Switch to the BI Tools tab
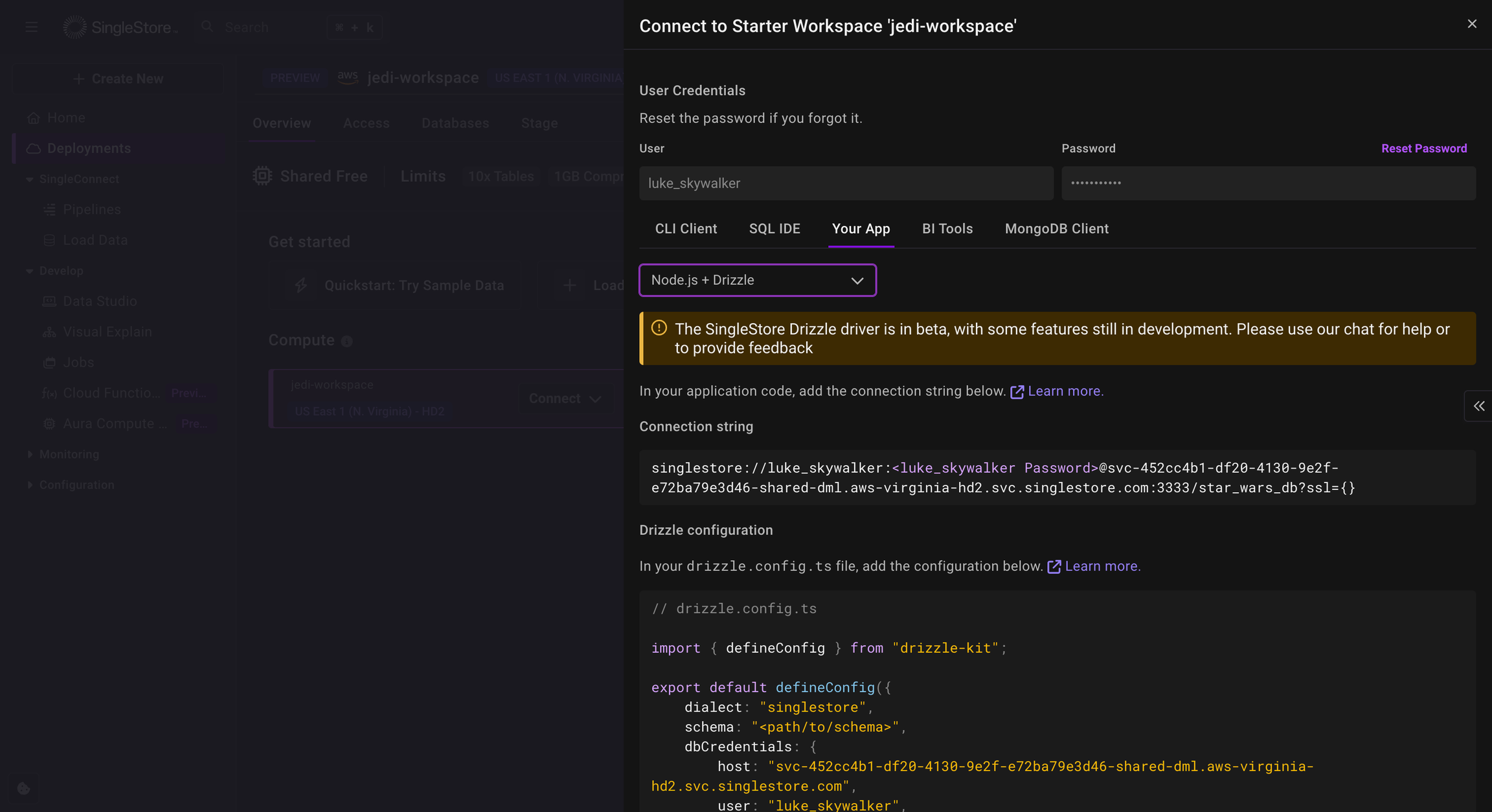 (x=947, y=229)
